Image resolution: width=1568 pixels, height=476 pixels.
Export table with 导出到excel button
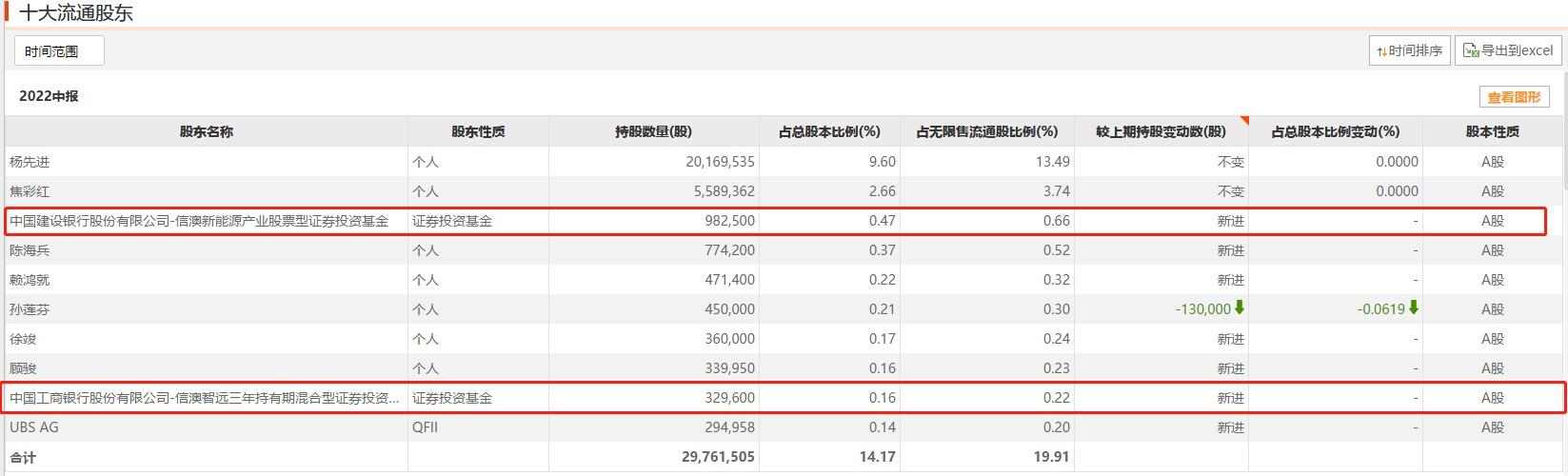tap(1509, 50)
